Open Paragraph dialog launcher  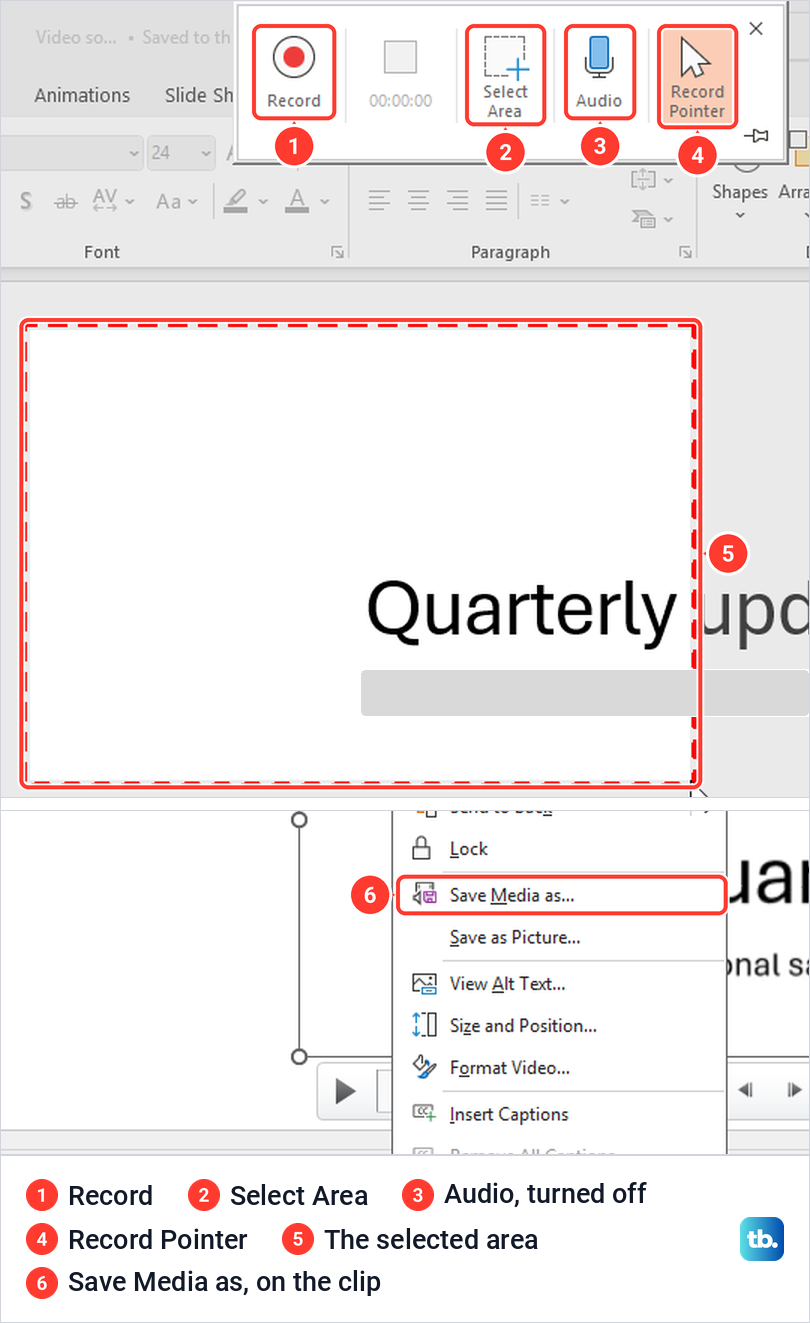685,253
